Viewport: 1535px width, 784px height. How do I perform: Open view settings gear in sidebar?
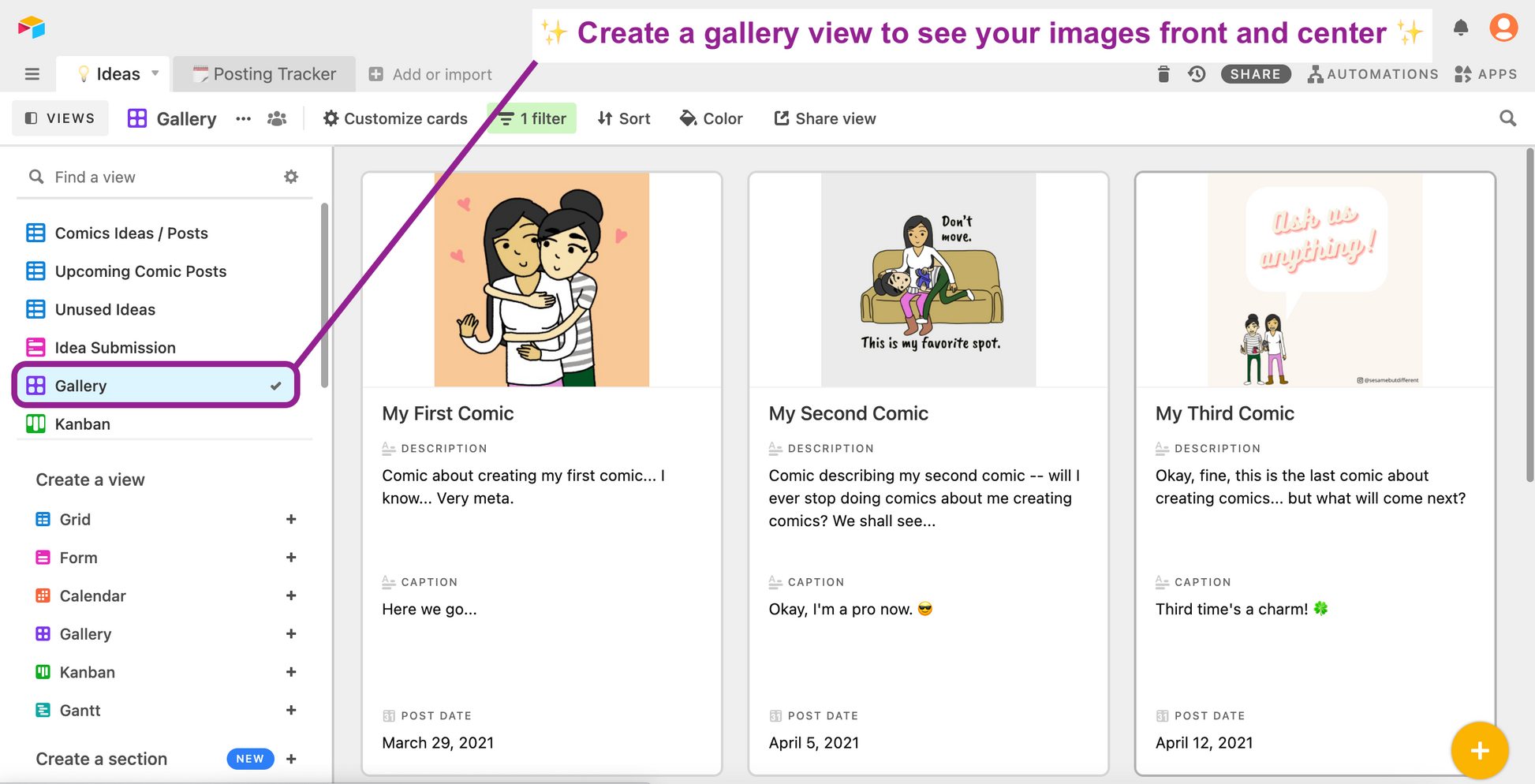(x=291, y=177)
